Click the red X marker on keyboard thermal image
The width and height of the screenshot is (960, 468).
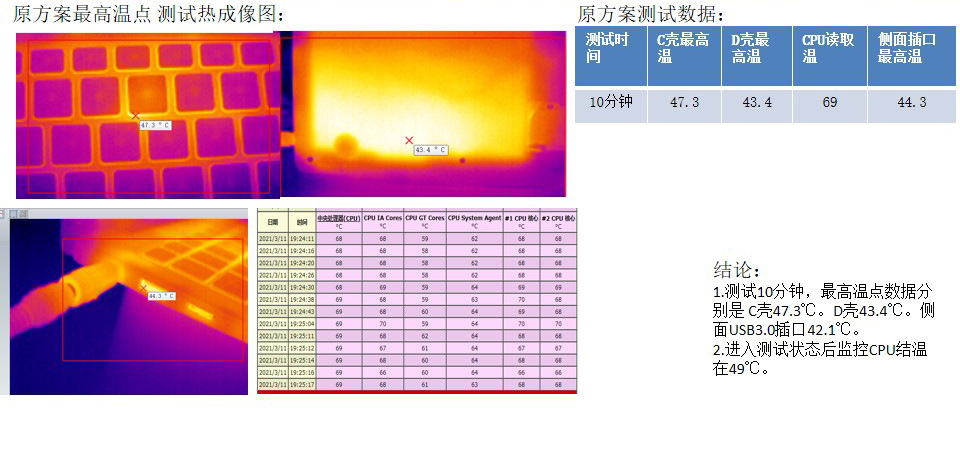[x=136, y=117]
